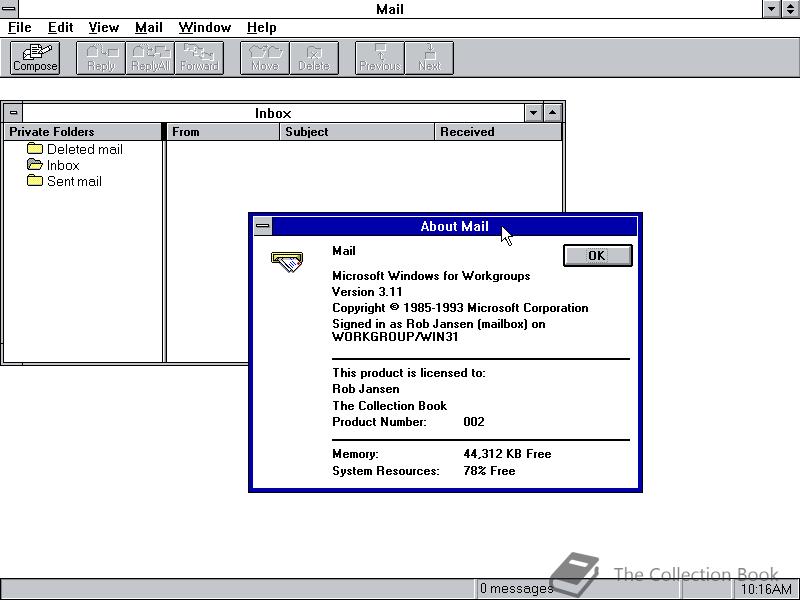Select the open Inbox folder icon

(x=35, y=165)
